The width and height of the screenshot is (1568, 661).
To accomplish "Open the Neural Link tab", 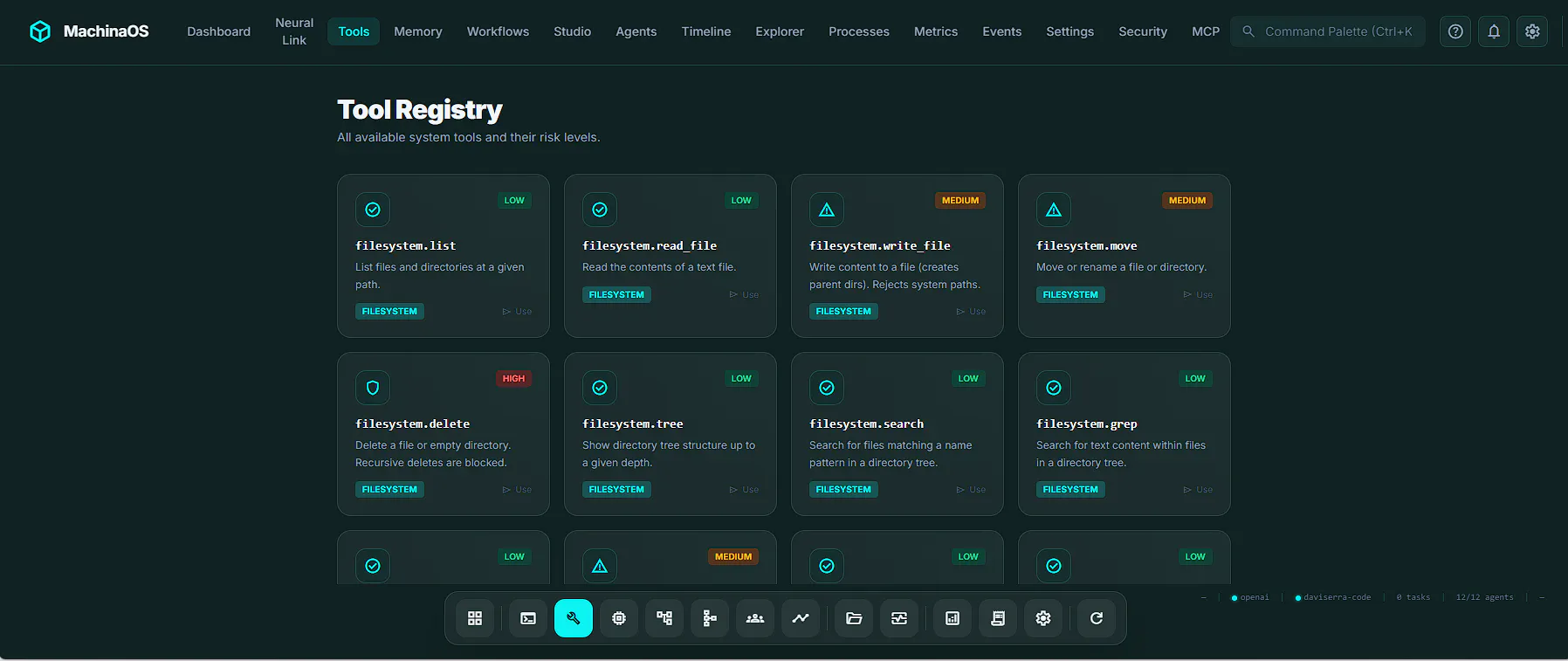I will 294,31.
